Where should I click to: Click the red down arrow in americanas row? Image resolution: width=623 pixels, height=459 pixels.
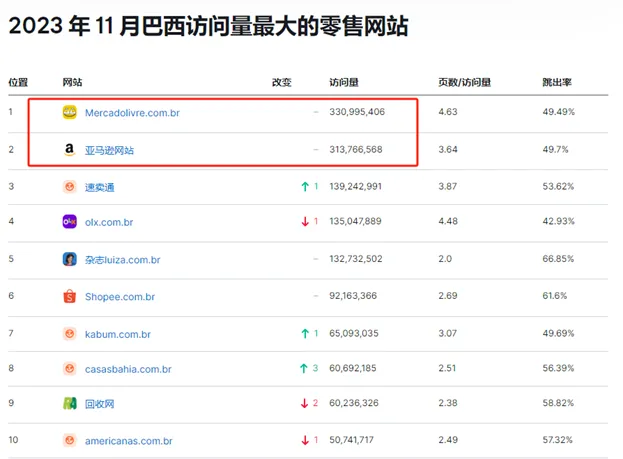pyautogui.click(x=305, y=440)
